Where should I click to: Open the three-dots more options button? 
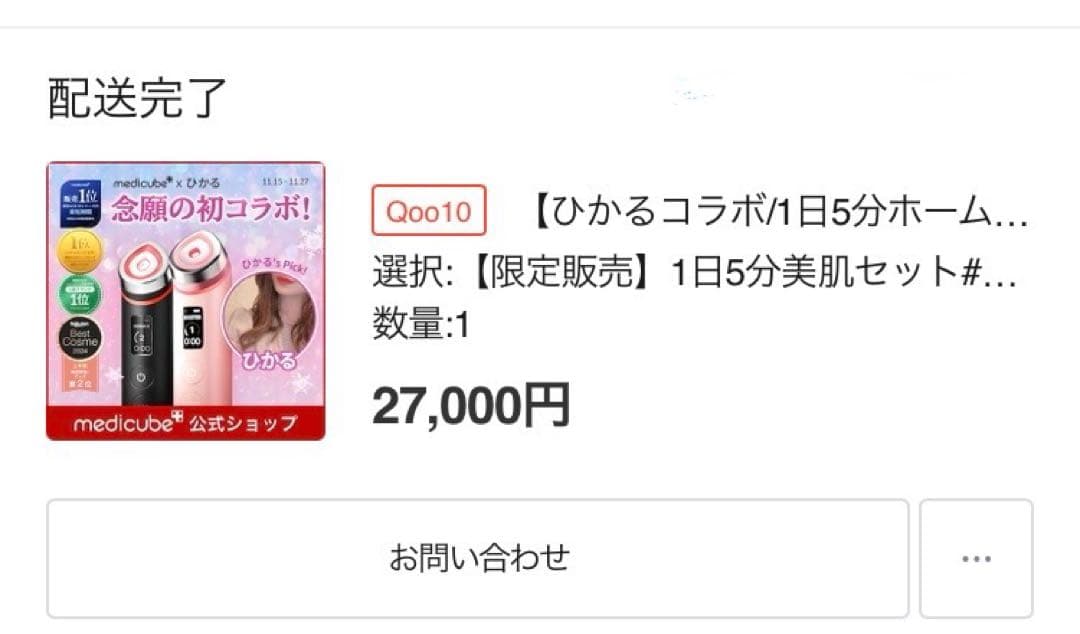click(x=975, y=558)
